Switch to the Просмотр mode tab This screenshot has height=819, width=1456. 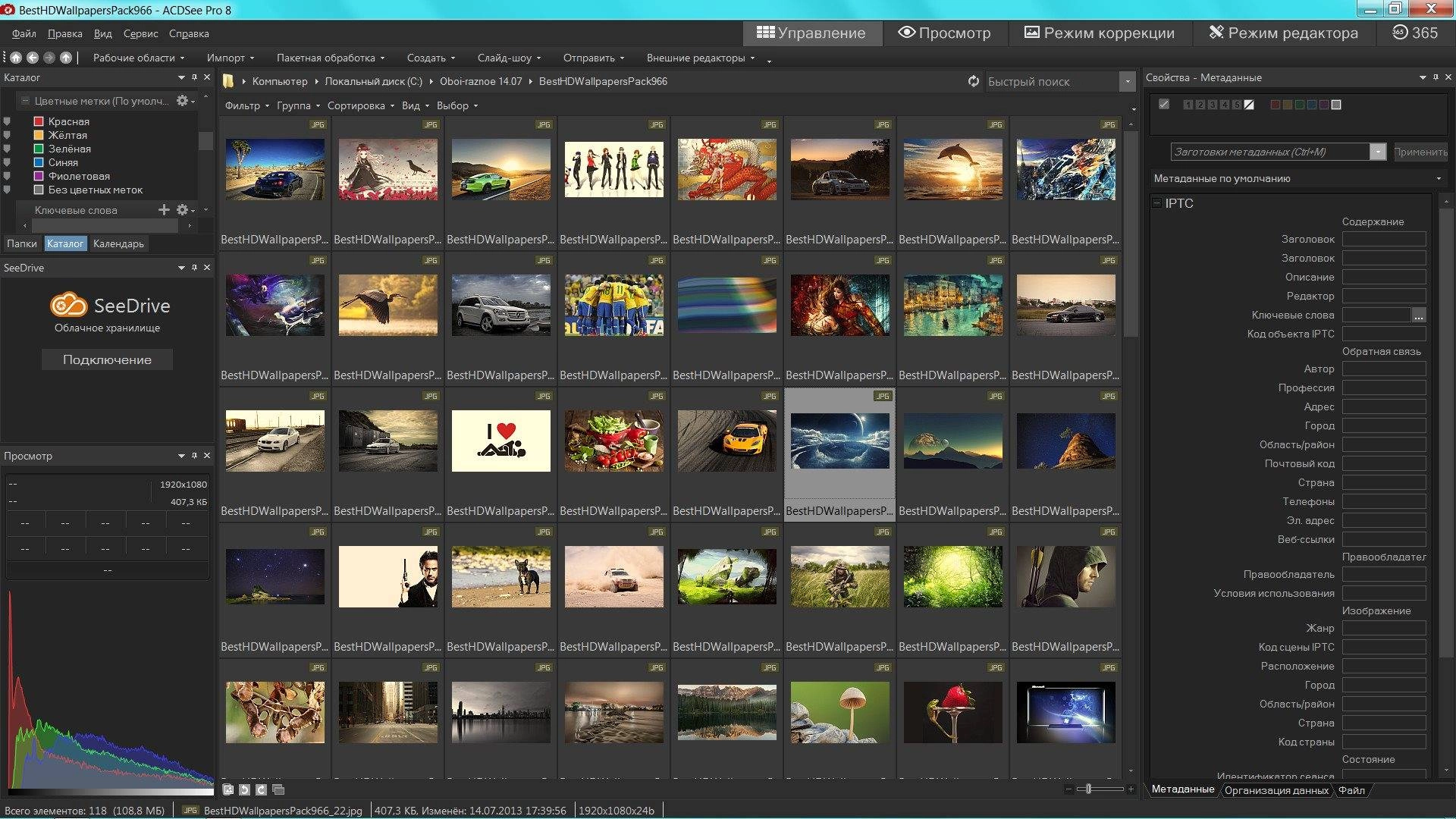(x=944, y=33)
